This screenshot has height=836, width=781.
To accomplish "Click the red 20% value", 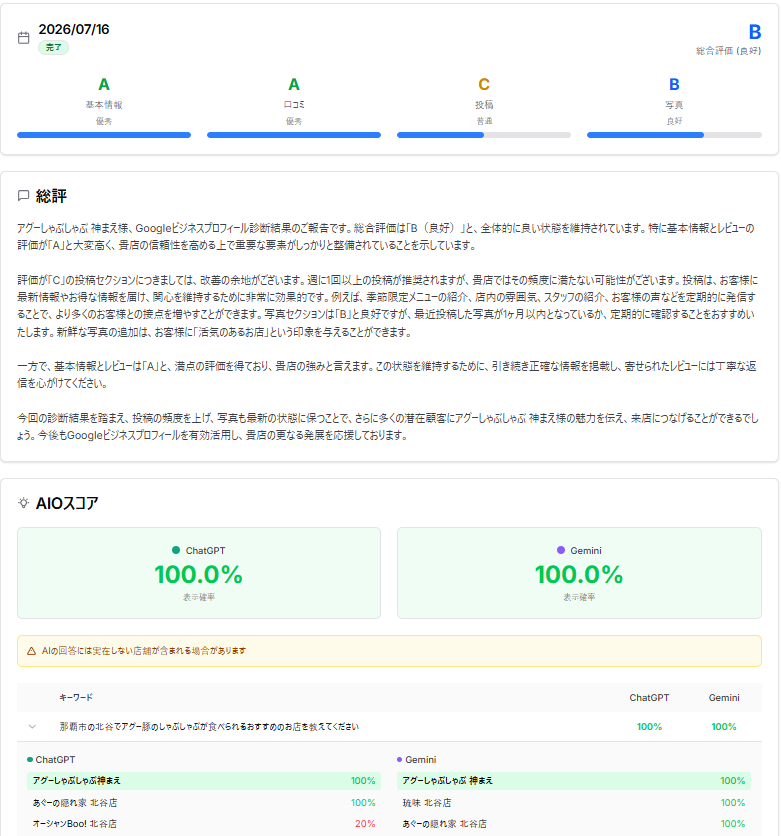I will tap(365, 824).
